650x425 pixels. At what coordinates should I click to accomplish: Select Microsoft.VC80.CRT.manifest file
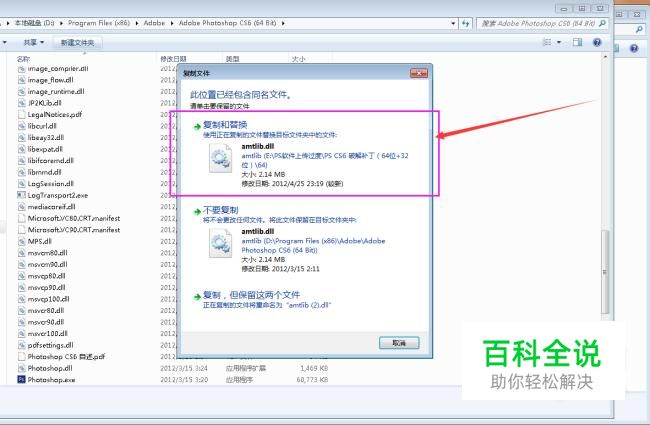[x=74, y=218]
